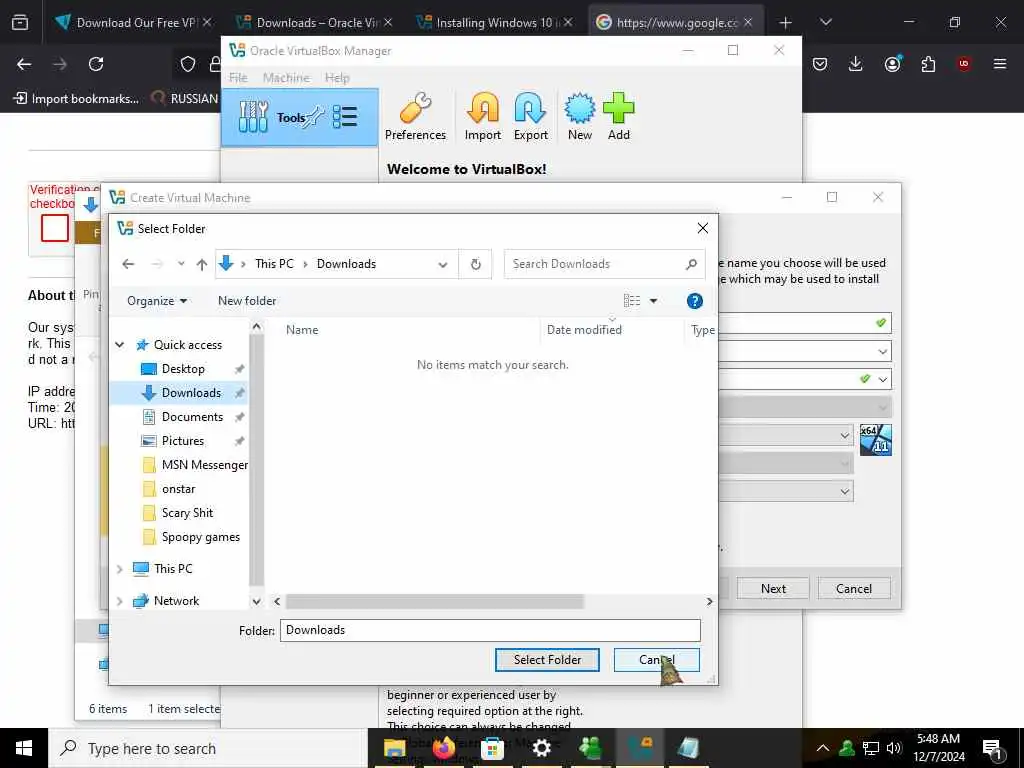Cancel the Select Folder dialog
This screenshot has width=1024, height=768.
coord(656,660)
